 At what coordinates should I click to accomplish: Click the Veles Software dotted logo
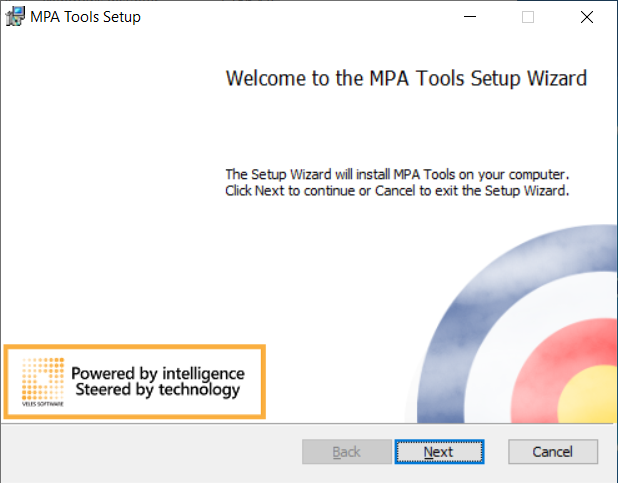click(43, 382)
